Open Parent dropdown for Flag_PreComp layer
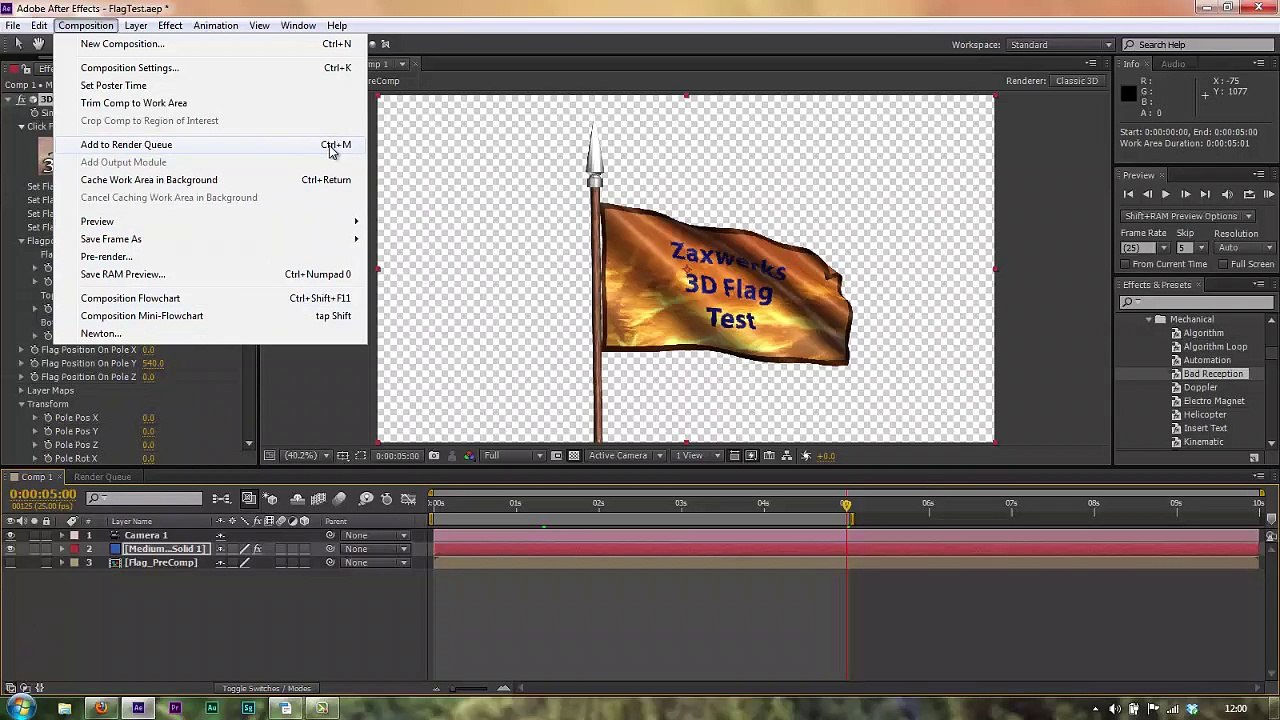This screenshot has height=720, width=1280. tap(375, 562)
